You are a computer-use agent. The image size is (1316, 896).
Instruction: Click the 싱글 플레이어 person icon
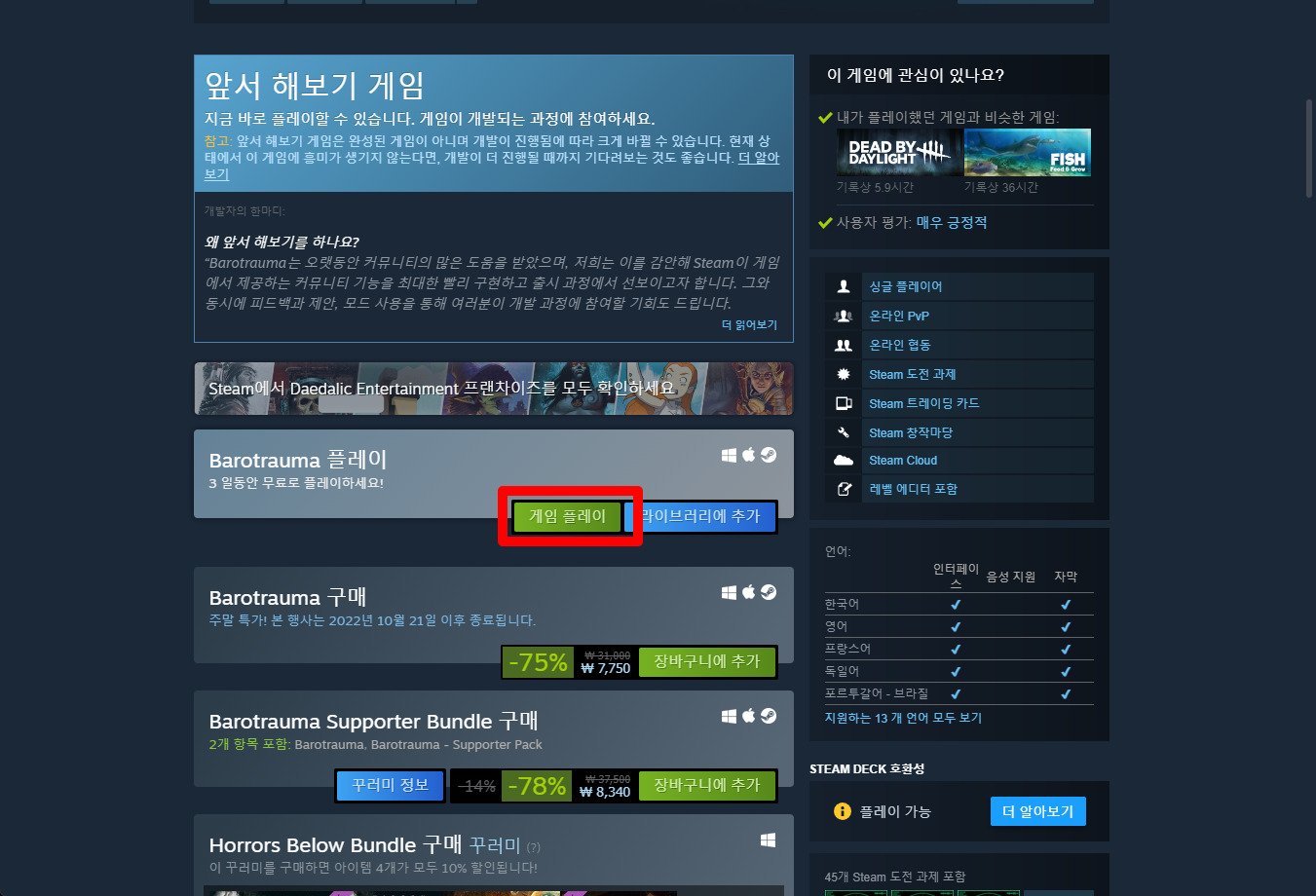[x=844, y=286]
